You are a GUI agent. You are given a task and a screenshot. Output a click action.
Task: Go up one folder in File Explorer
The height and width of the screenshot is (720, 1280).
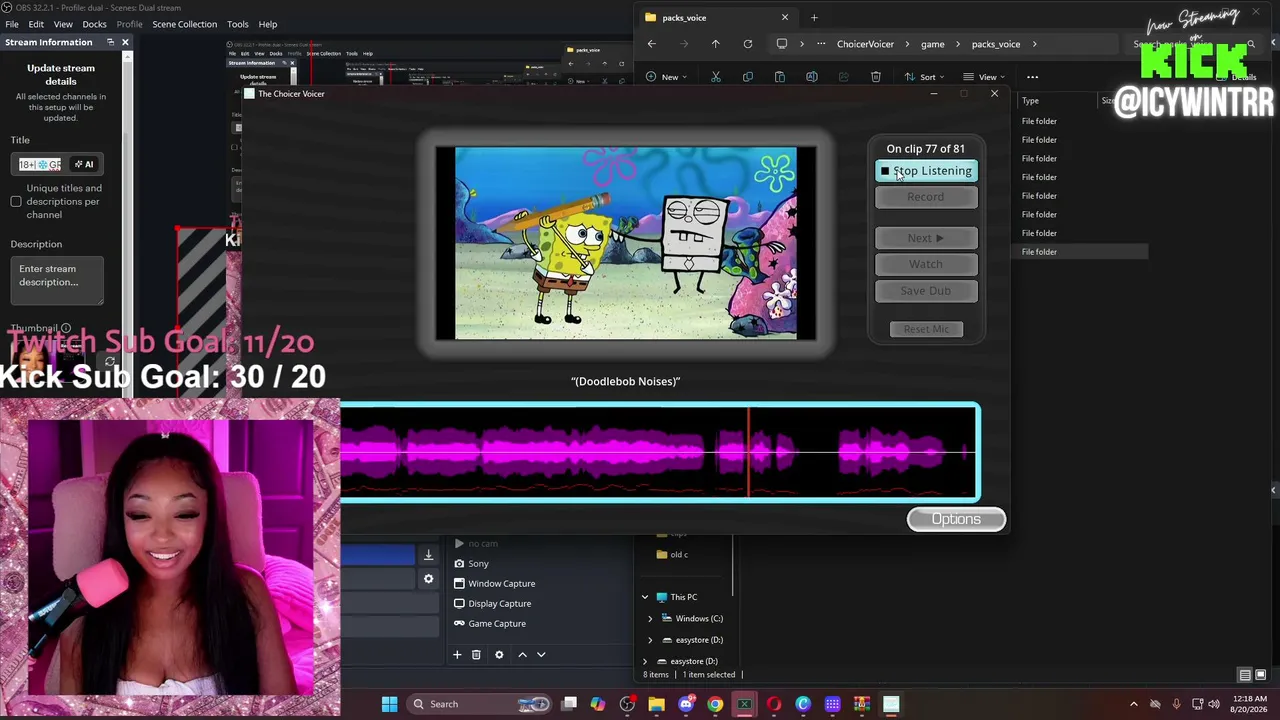click(x=715, y=44)
